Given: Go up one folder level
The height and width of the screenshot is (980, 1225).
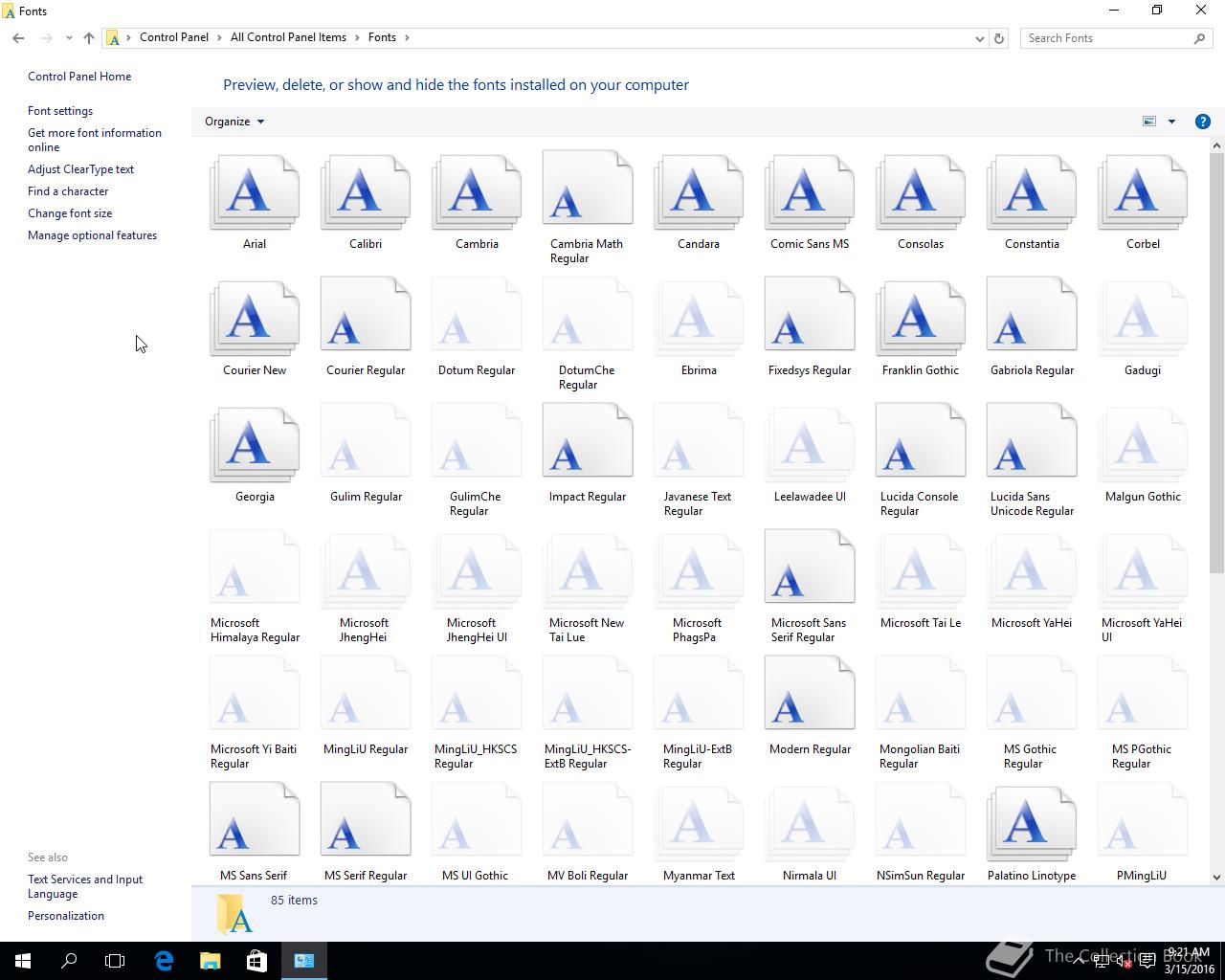Looking at the screenshot, I should [x=89, y=38].
